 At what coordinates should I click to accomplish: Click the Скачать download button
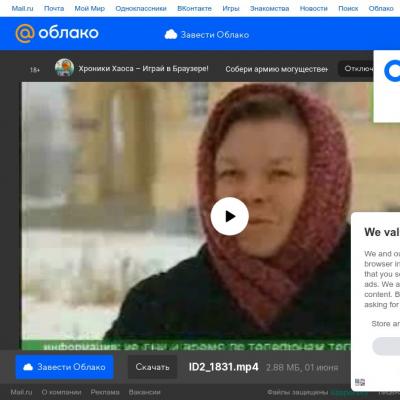point(152,367)
